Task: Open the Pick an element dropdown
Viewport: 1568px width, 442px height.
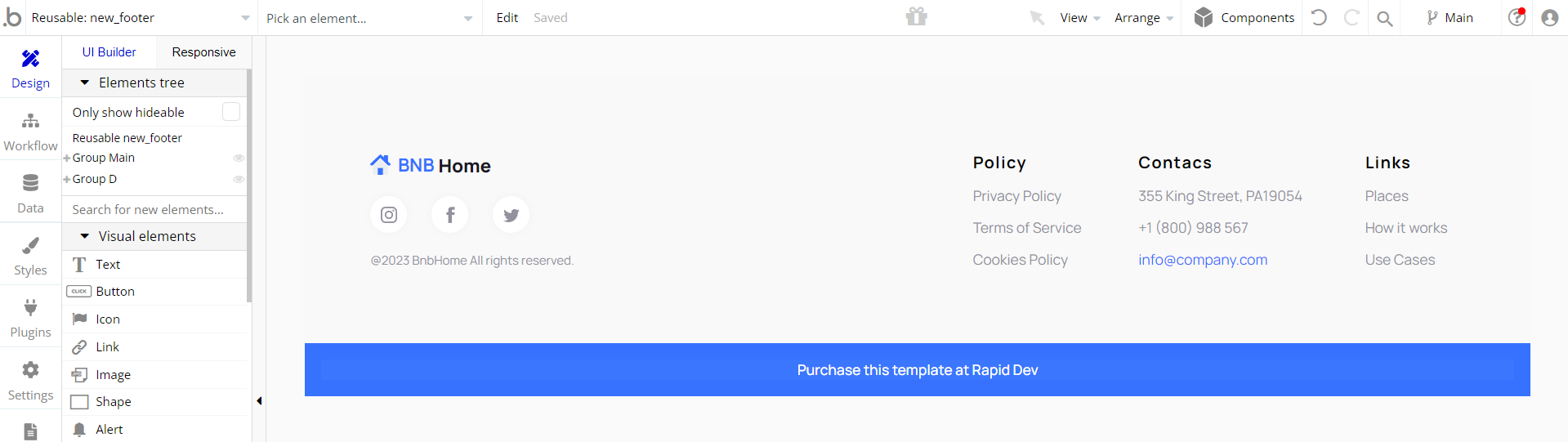Action: coord(369,18)
